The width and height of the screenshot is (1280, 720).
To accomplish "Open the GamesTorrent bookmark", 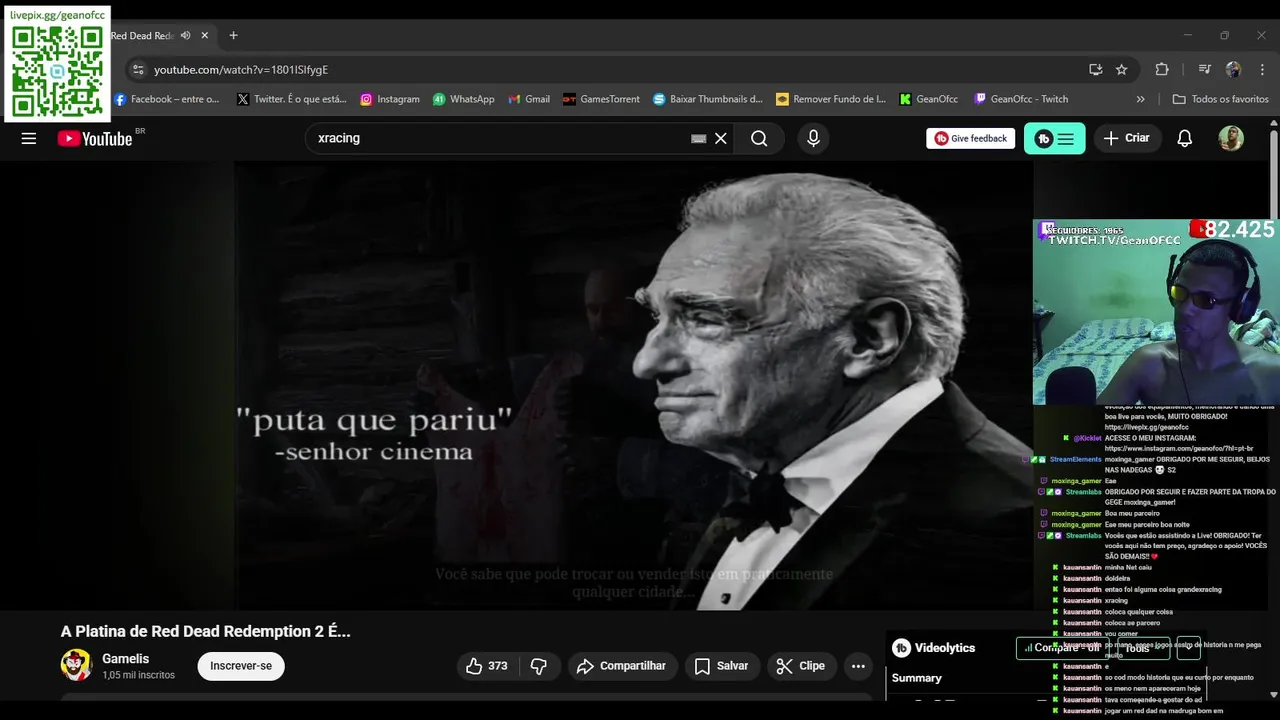I will click(x=601, y=99).
